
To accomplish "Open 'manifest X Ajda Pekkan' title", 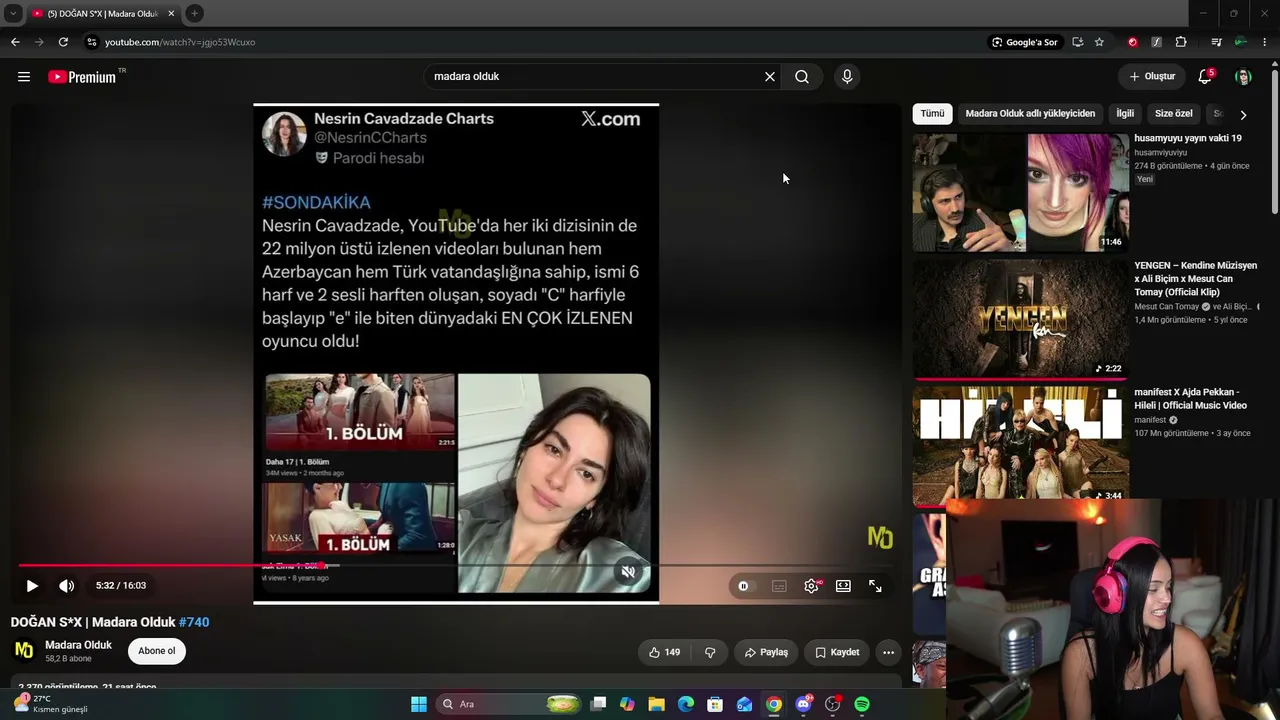I will pos(1190,399).
